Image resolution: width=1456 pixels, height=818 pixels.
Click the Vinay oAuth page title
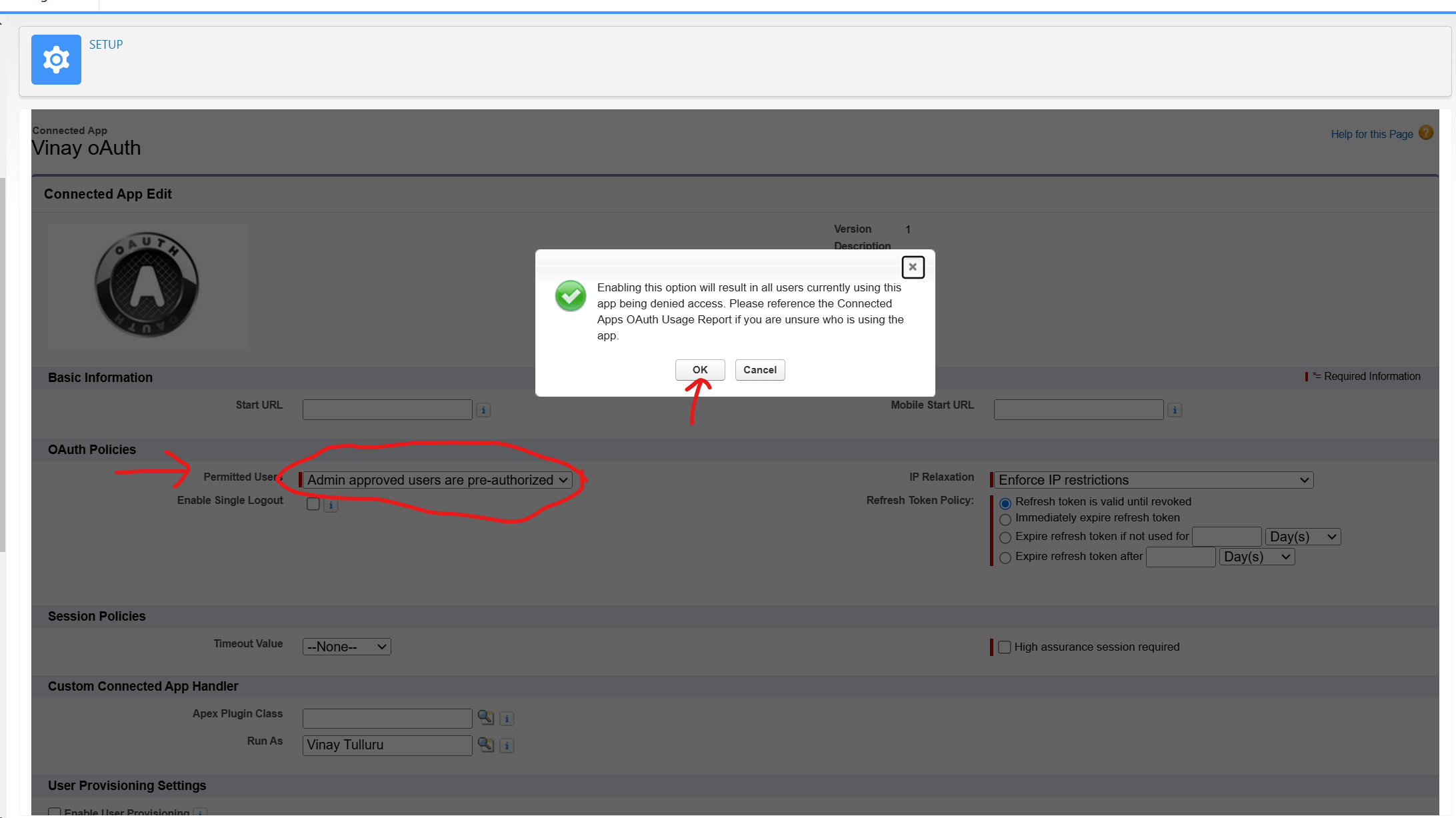tap(87, 148)
